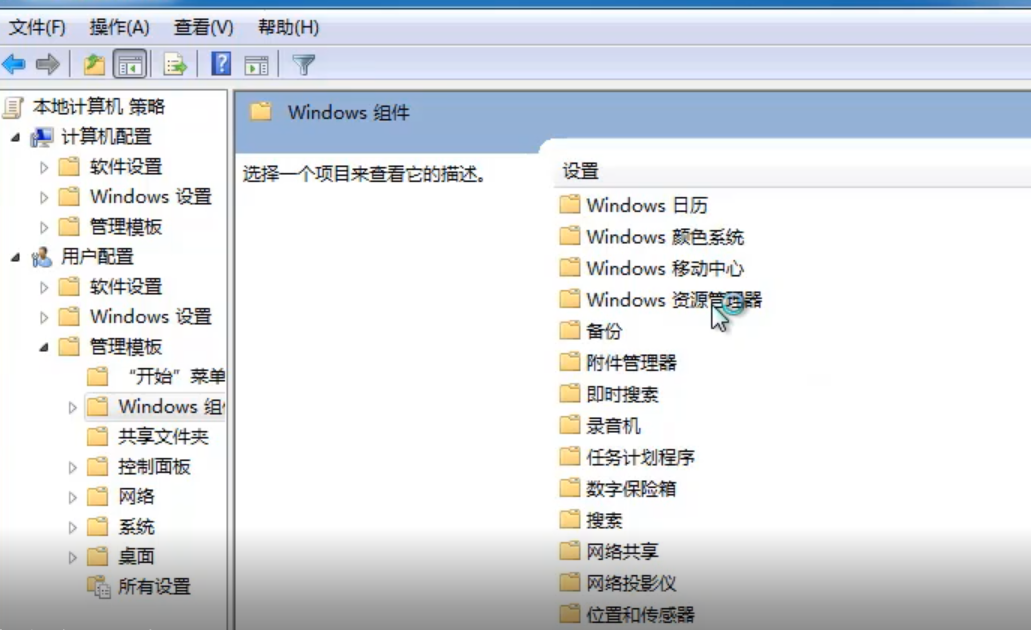Click folder icon beside 任务计划程序
1031x630 pixels.
569,456
